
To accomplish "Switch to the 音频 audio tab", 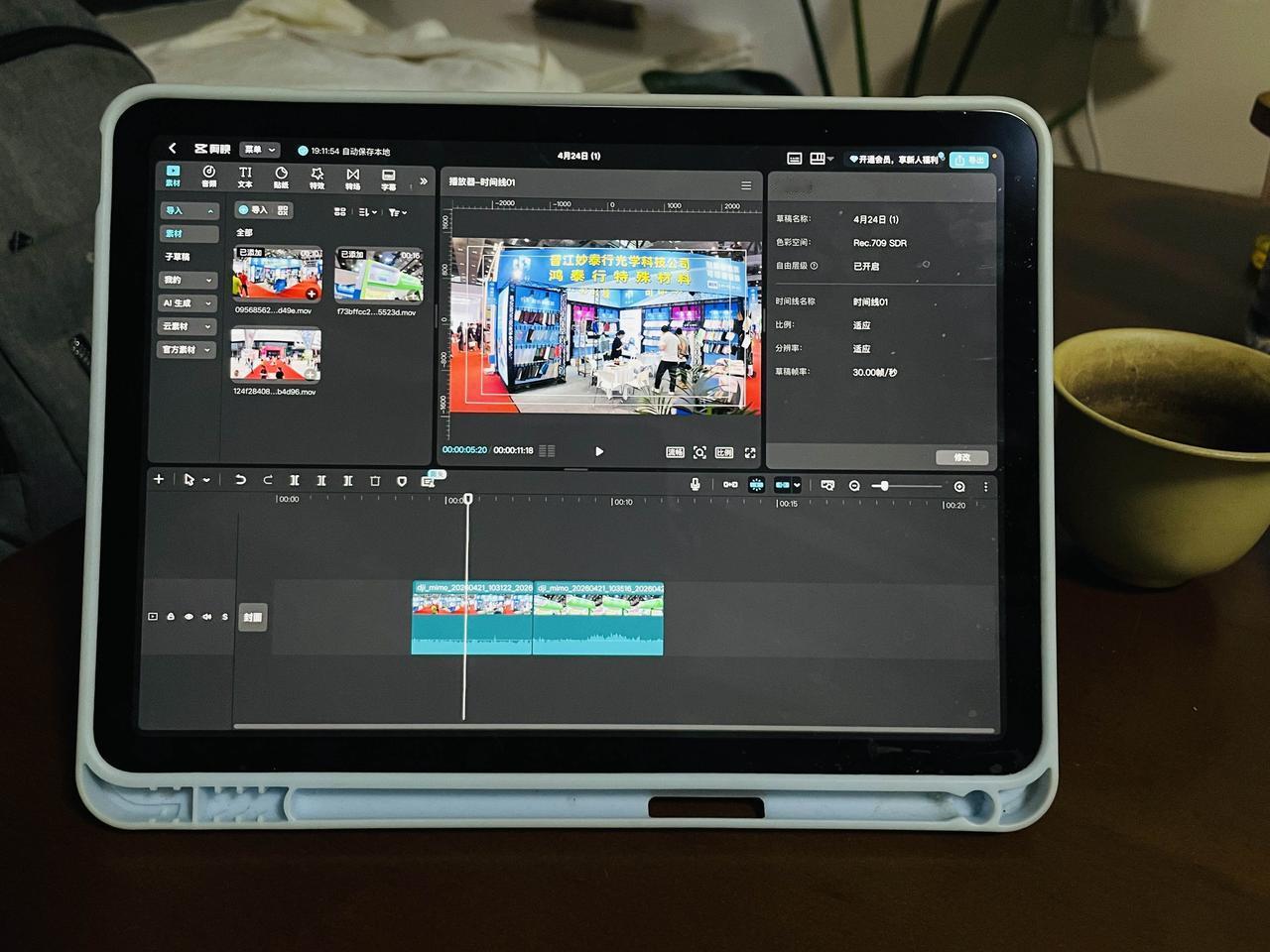I will (x=208, y=178).
